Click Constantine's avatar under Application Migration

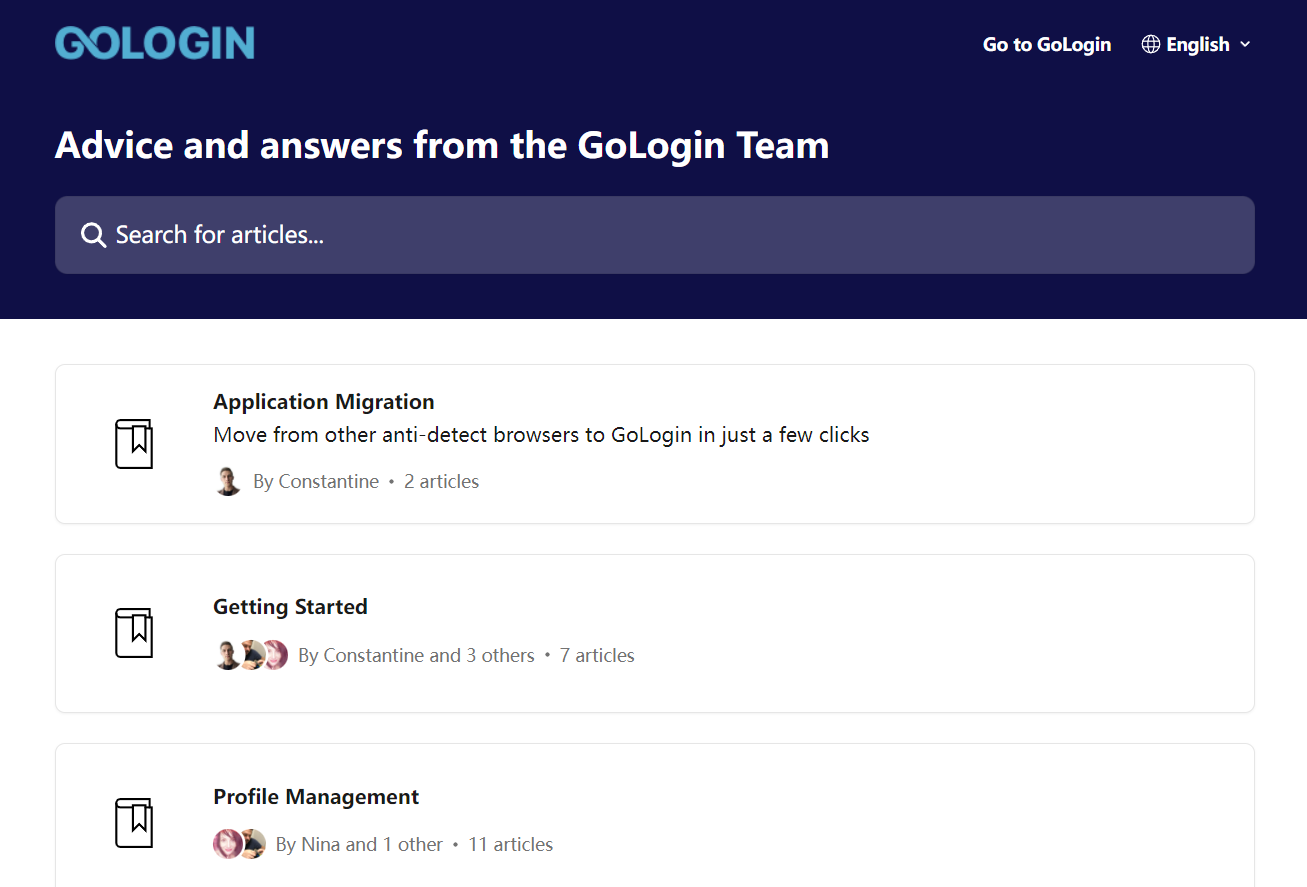(x=228, y=481)
